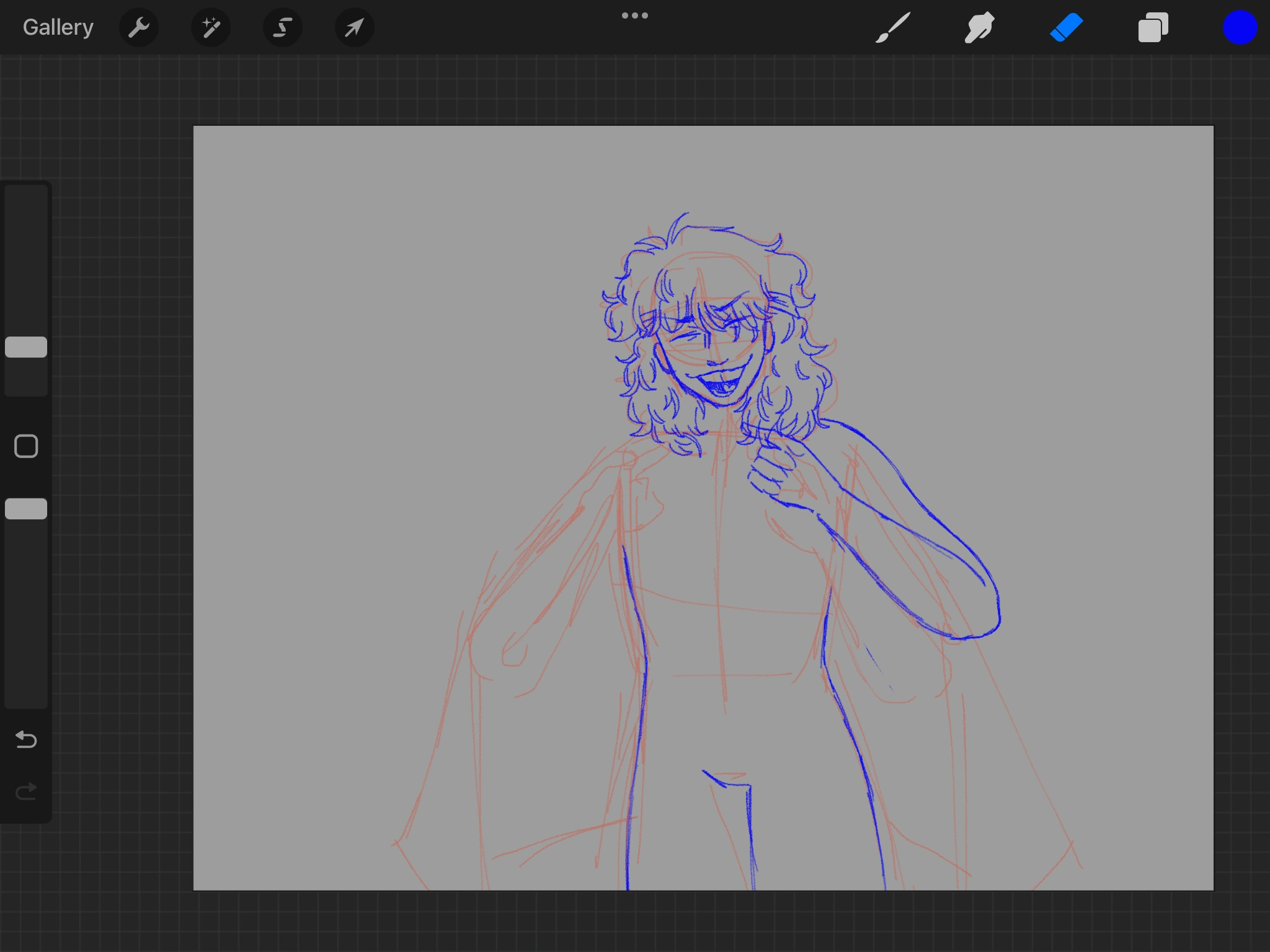Activate the Selection tool
Image resolution: width=1270 pixels, height=952 pixels.
[x=283, y=27]
